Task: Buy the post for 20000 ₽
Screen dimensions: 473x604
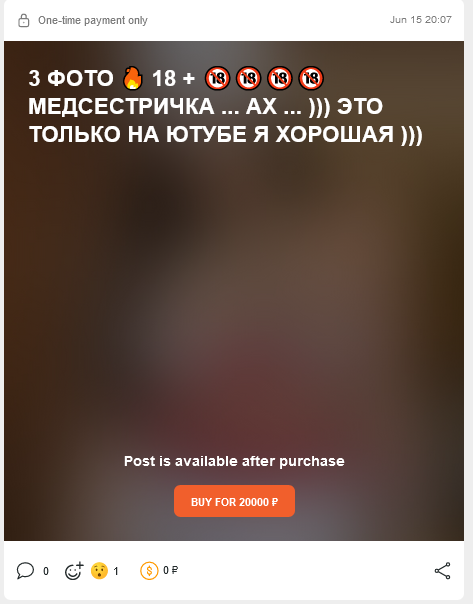Action: [234, 501]
